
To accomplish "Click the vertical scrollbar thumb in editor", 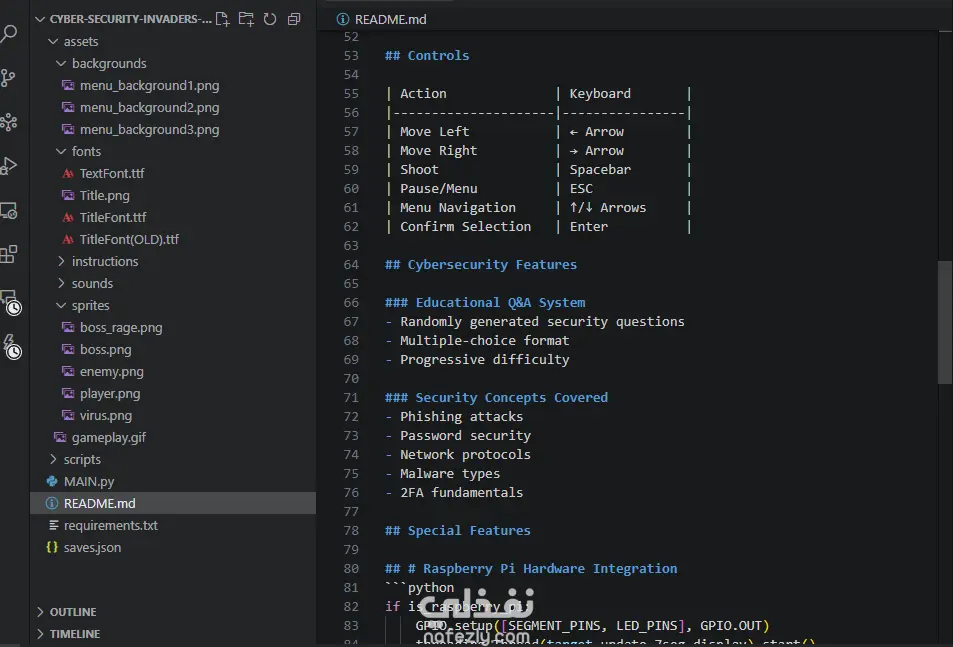I will 944,322.
